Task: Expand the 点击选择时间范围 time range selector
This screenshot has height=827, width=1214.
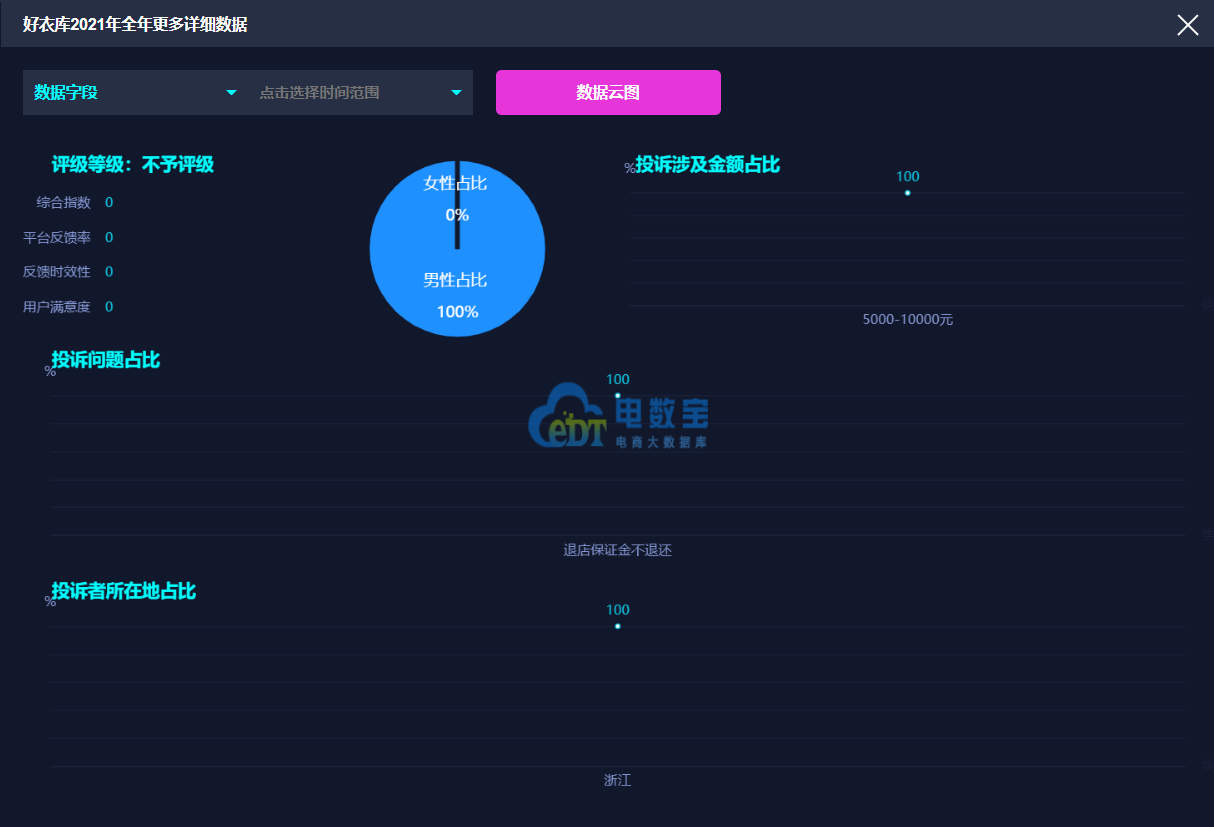Action: pyautogui.click(x=360, y=92)
